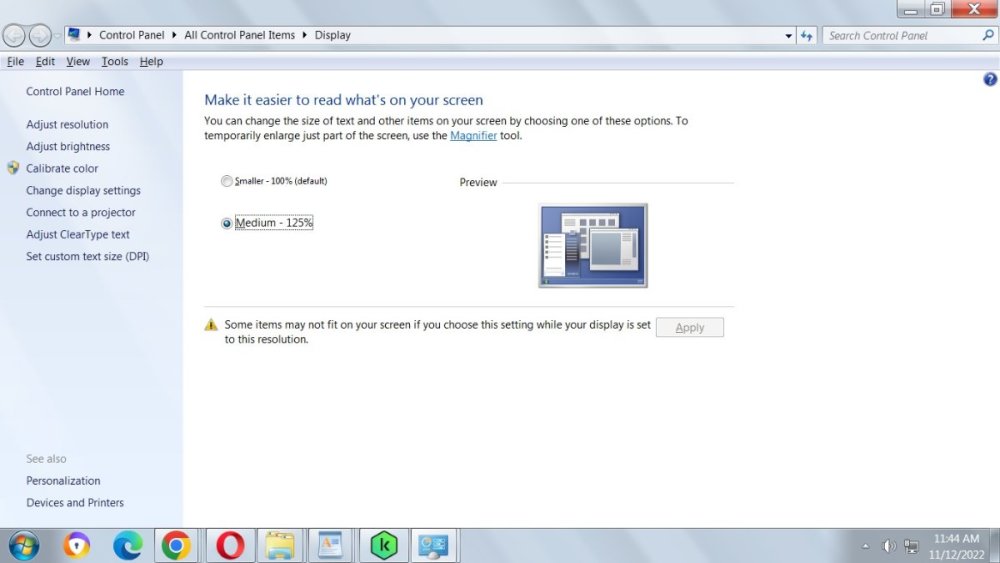Expand the Control Panel breadcrumb arrow

coord(174,35)
